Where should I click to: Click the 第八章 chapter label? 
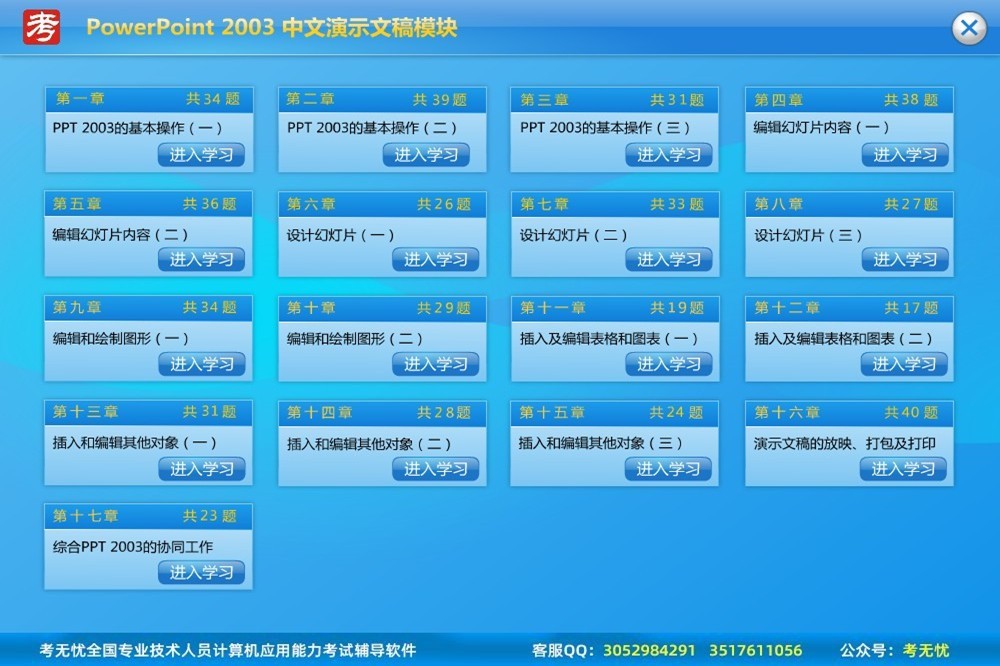coord(779,204)
